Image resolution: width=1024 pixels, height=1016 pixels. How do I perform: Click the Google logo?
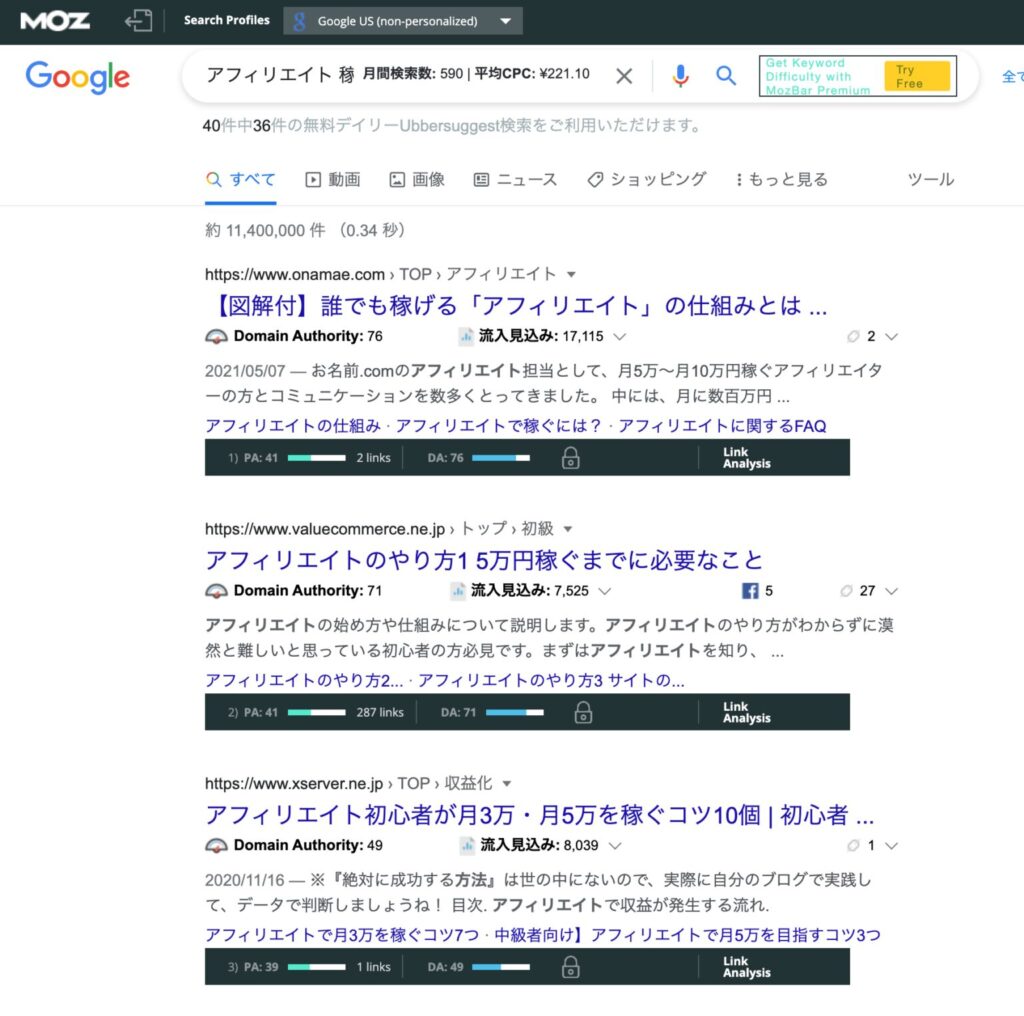click(x=78, y=77)
